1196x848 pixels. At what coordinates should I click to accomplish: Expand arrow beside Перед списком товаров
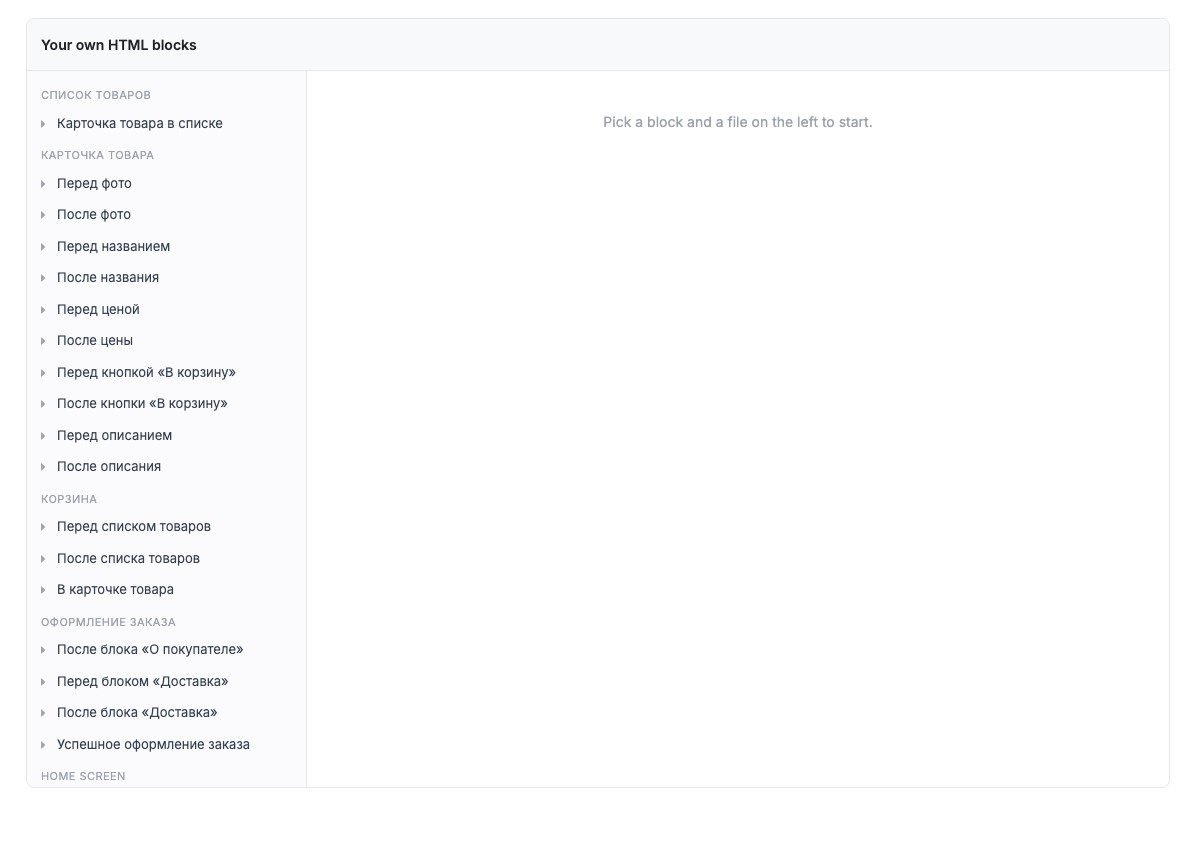point(43,527)
